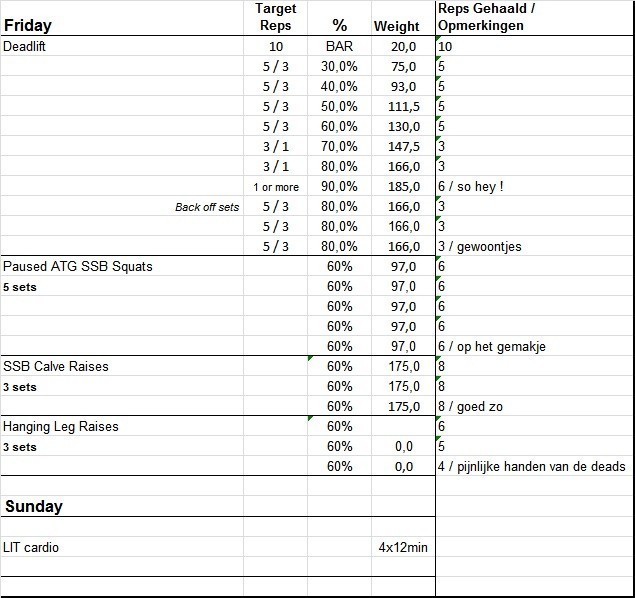Select the Target Reps column header
This screenshot has height=598, width=635.
tap(275, 17)
